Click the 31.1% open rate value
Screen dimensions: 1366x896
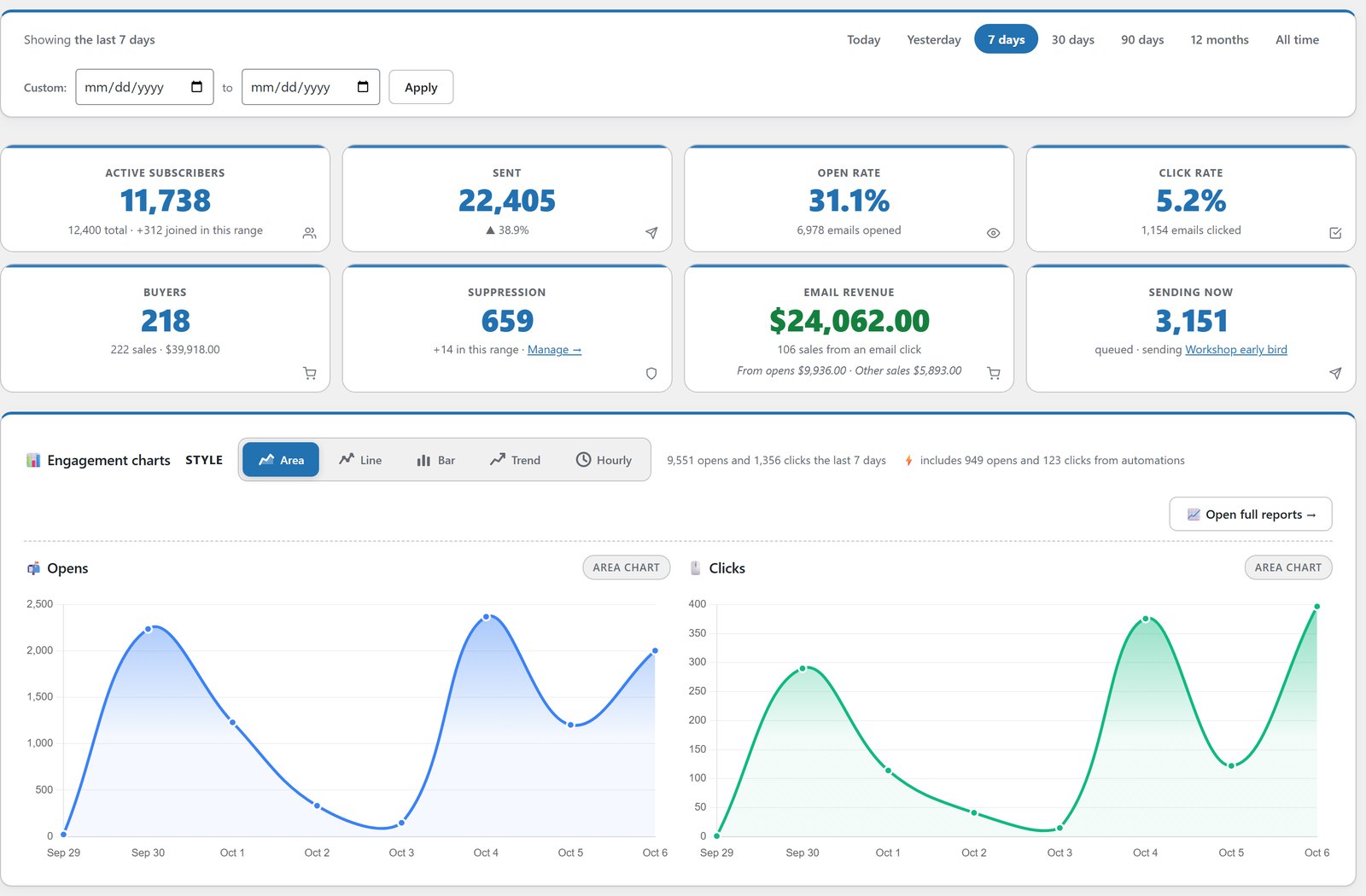coord(849,201)
